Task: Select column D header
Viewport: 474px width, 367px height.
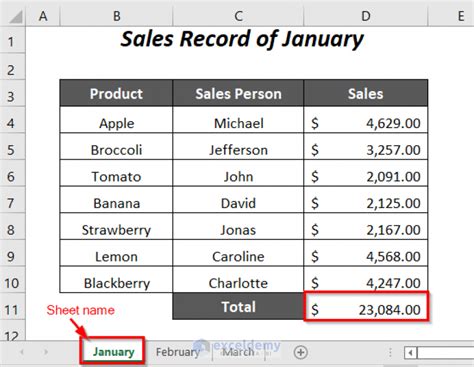Action: (x=366, y=16)
